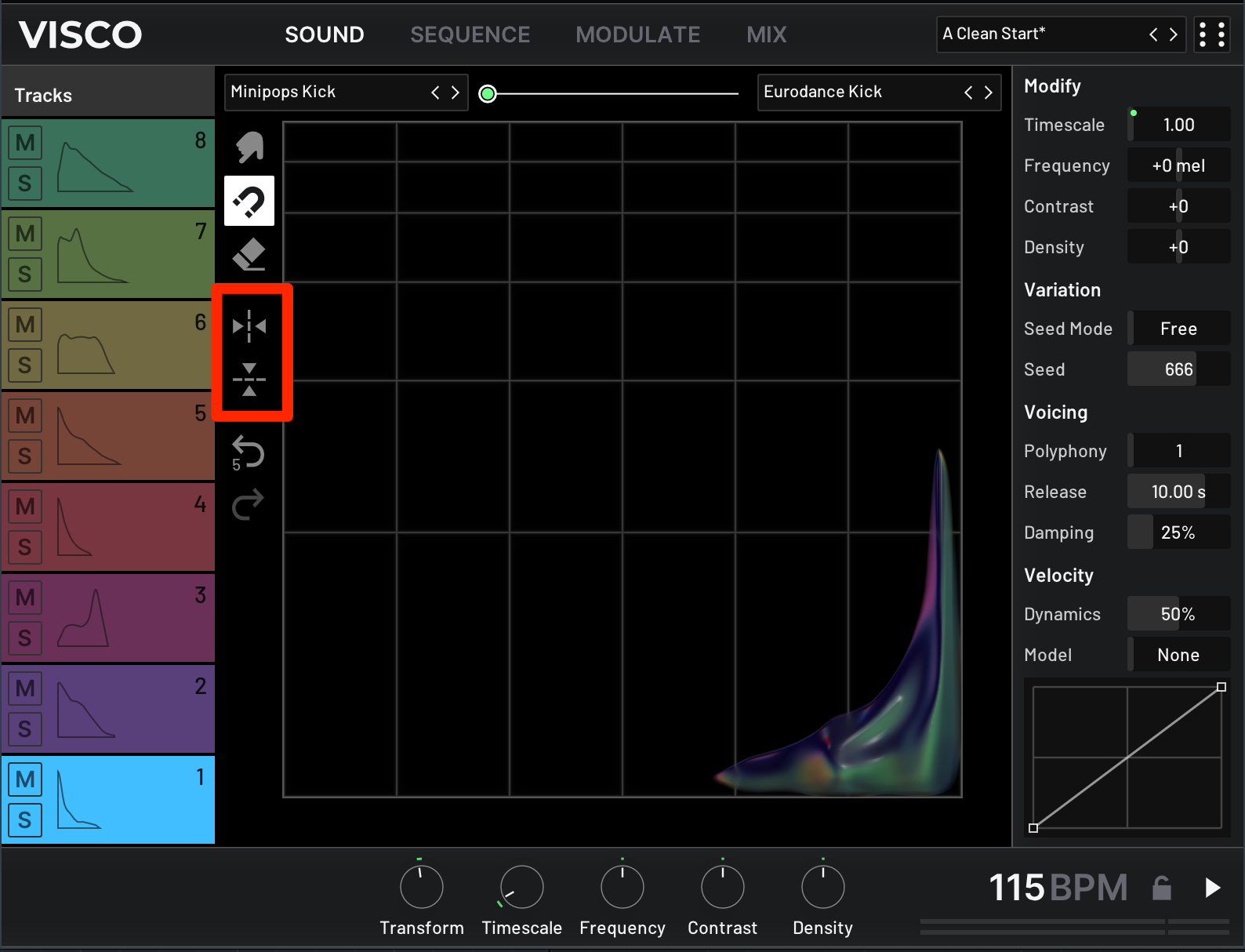Select track 7 waveform thumbnail
1245x952 pixels.
click(93, 256)
